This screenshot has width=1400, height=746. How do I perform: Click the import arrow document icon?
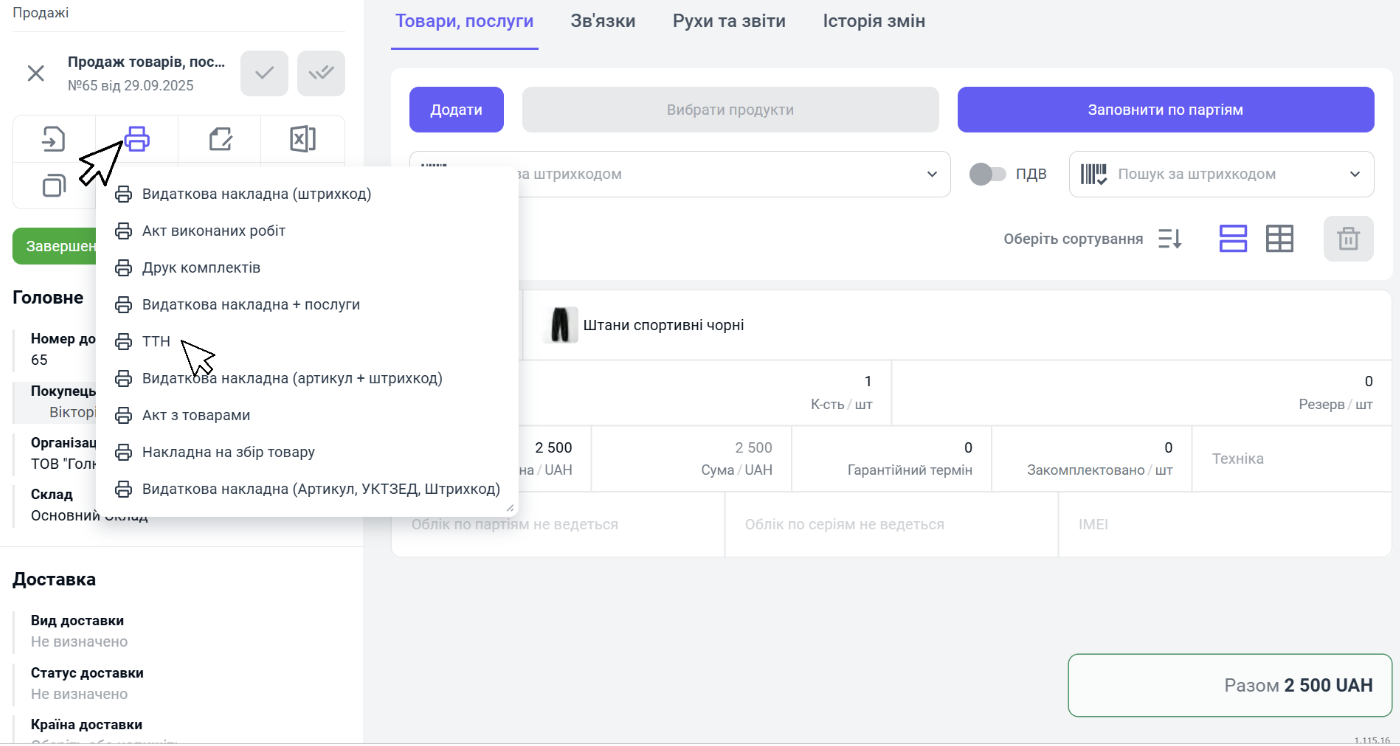pos(54,139)
